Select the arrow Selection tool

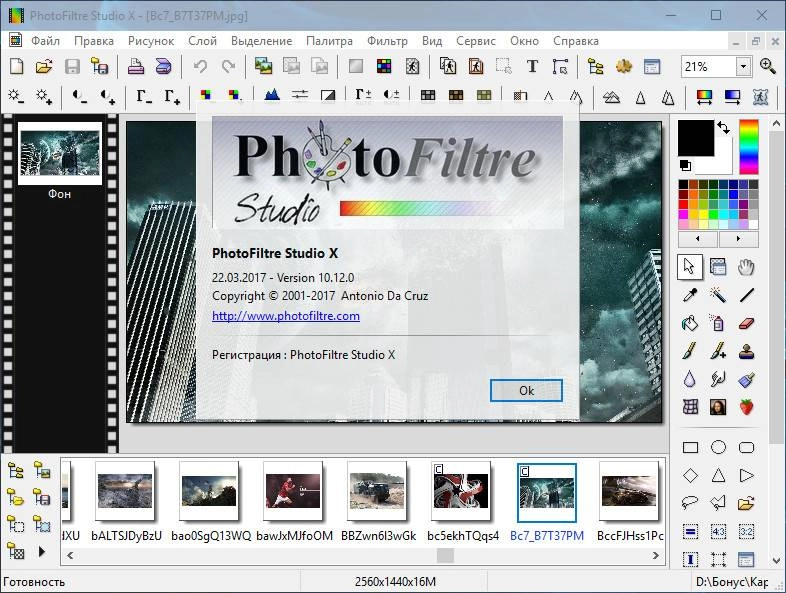click(690, 267)
